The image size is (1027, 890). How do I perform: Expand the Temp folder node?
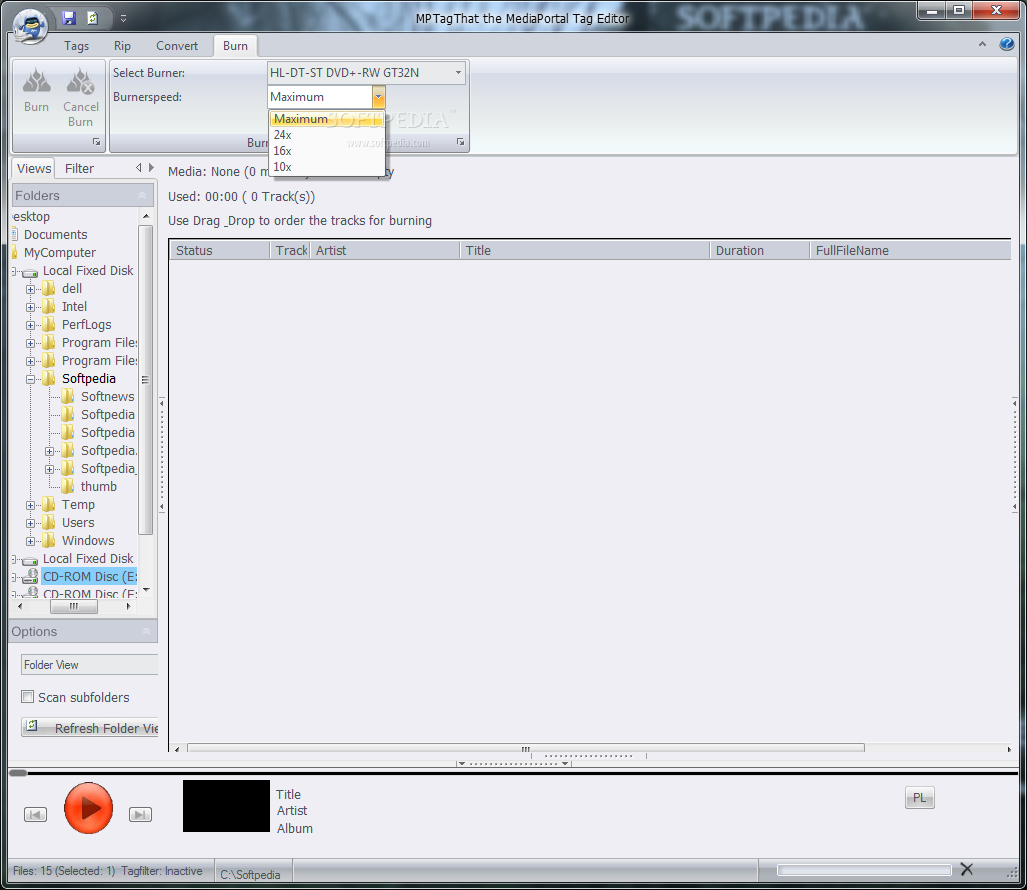click(x=30, y=505)
